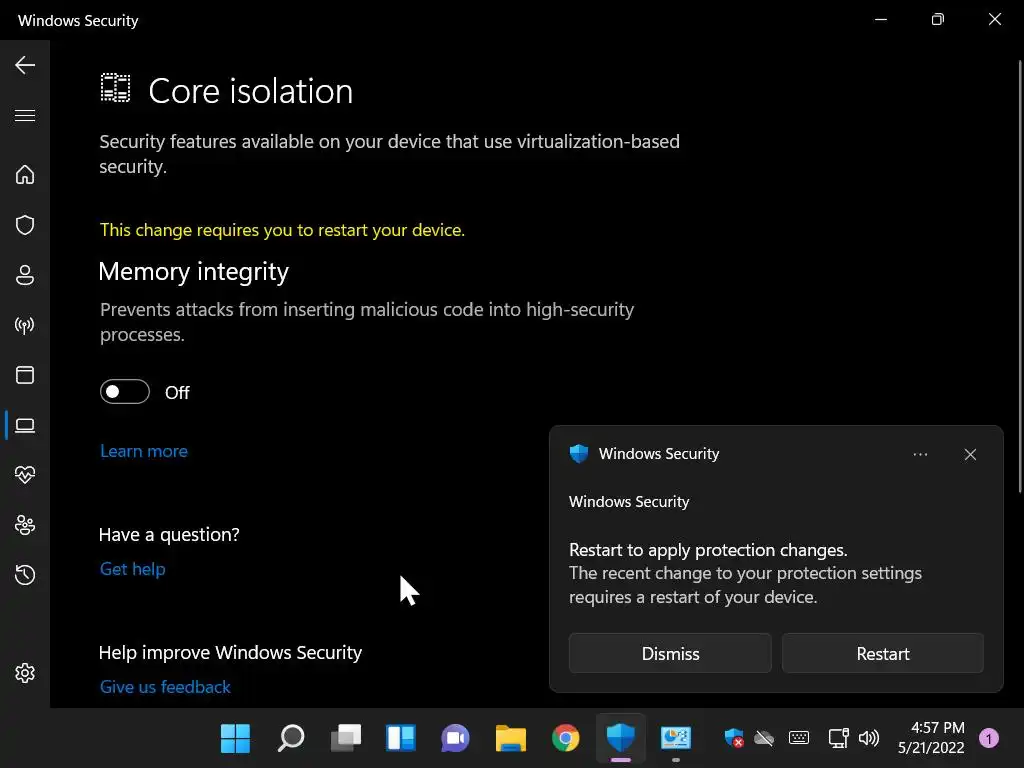Open the hamburger navigation menu
Viewport: 1024px width, 768px height.
tap(25, 116)
